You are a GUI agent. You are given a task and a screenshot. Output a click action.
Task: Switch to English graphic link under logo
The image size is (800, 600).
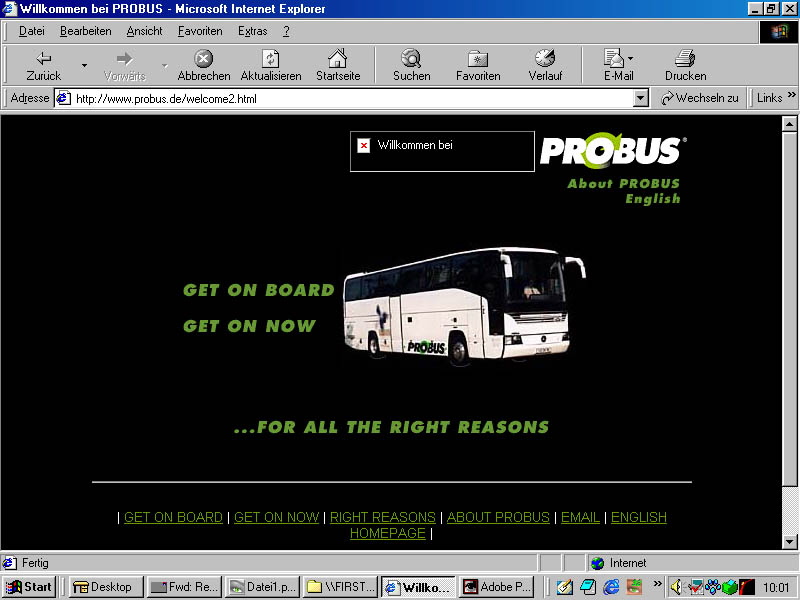tap(653, 198)
